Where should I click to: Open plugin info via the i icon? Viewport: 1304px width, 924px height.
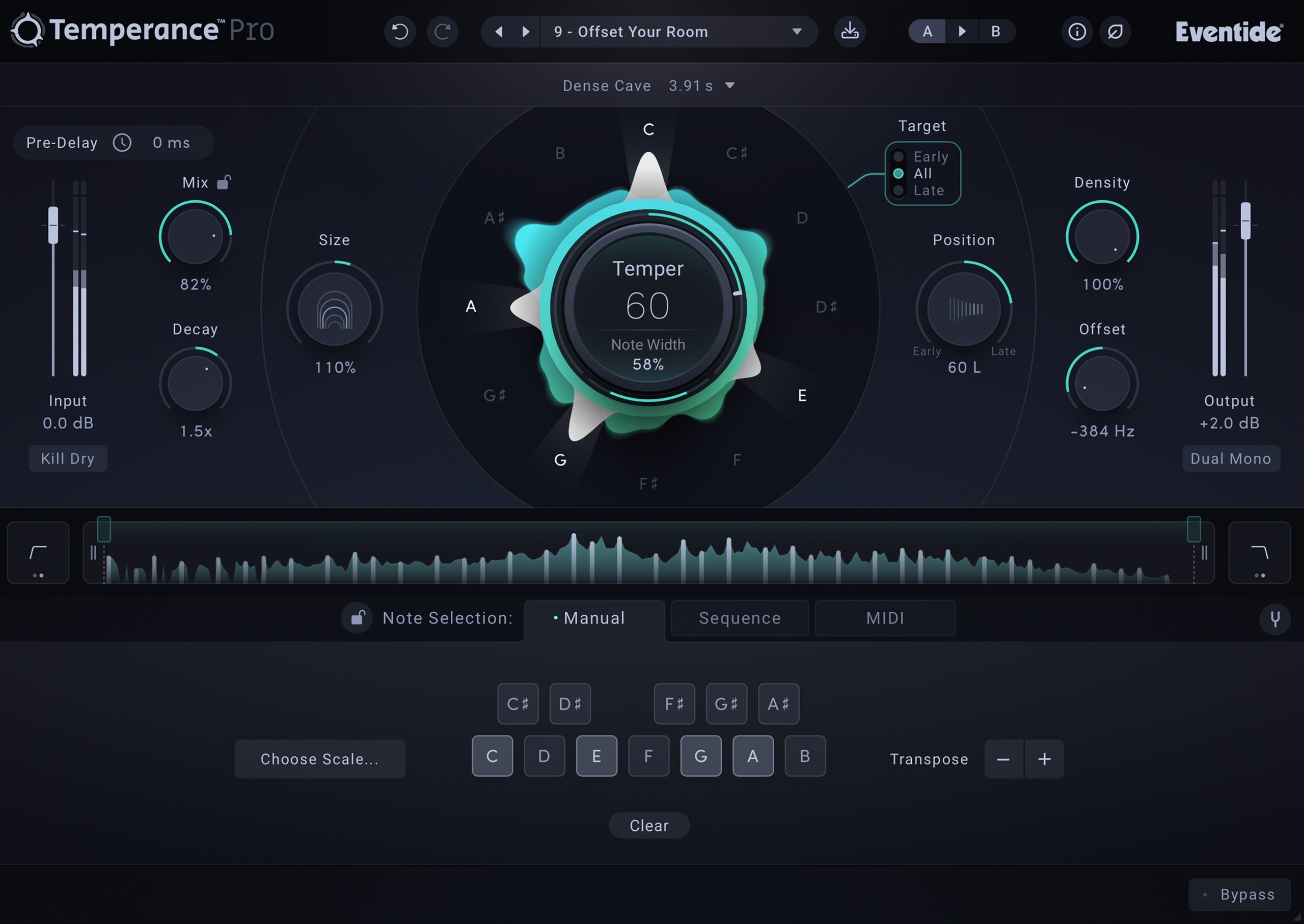pyautogui.click(x=1077, y=32)
